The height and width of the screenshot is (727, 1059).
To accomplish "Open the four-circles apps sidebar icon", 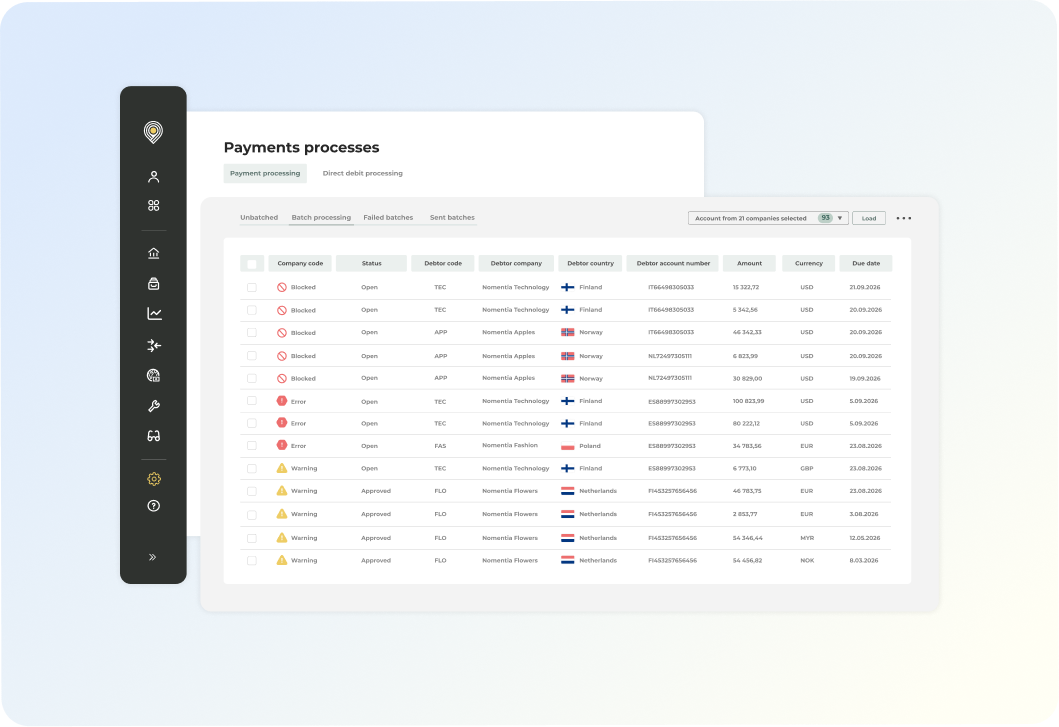I will point(154,205).
